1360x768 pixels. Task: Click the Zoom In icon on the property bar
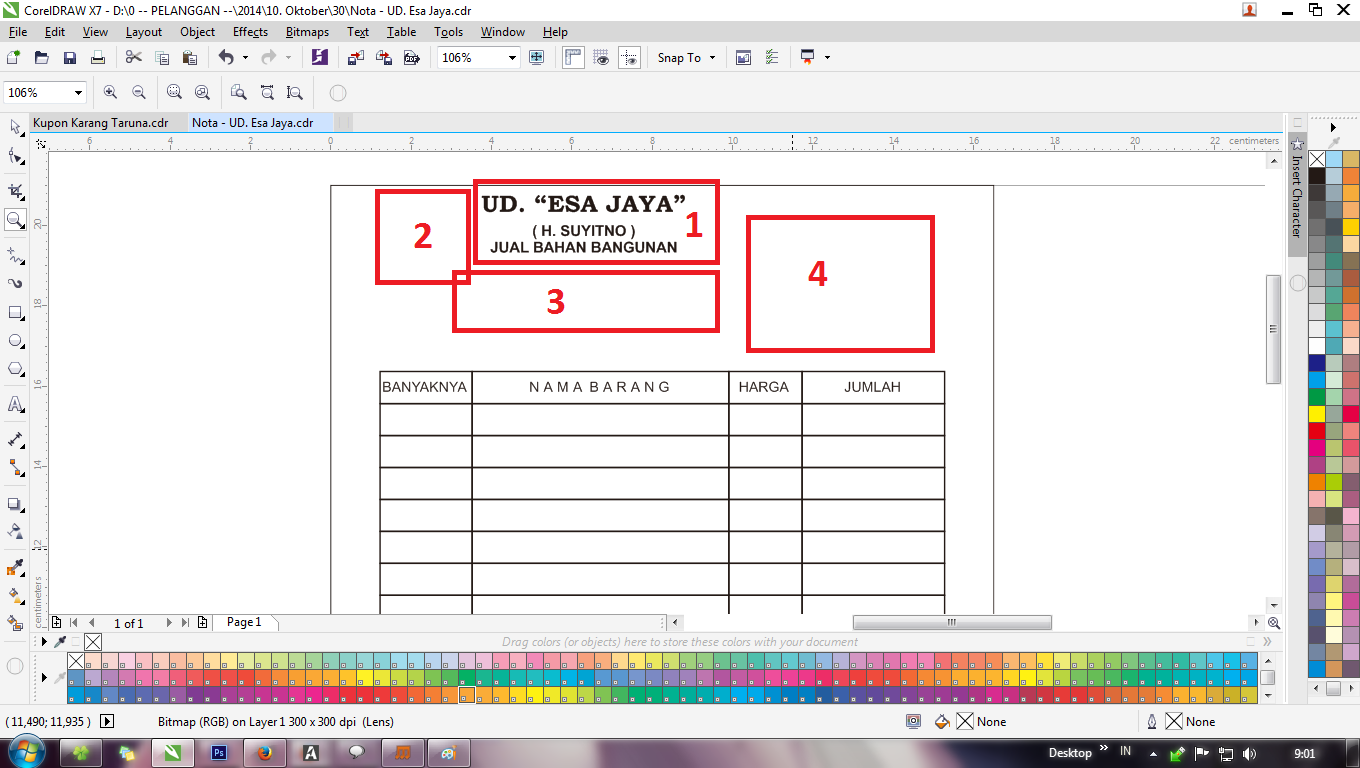pos(110,92)
